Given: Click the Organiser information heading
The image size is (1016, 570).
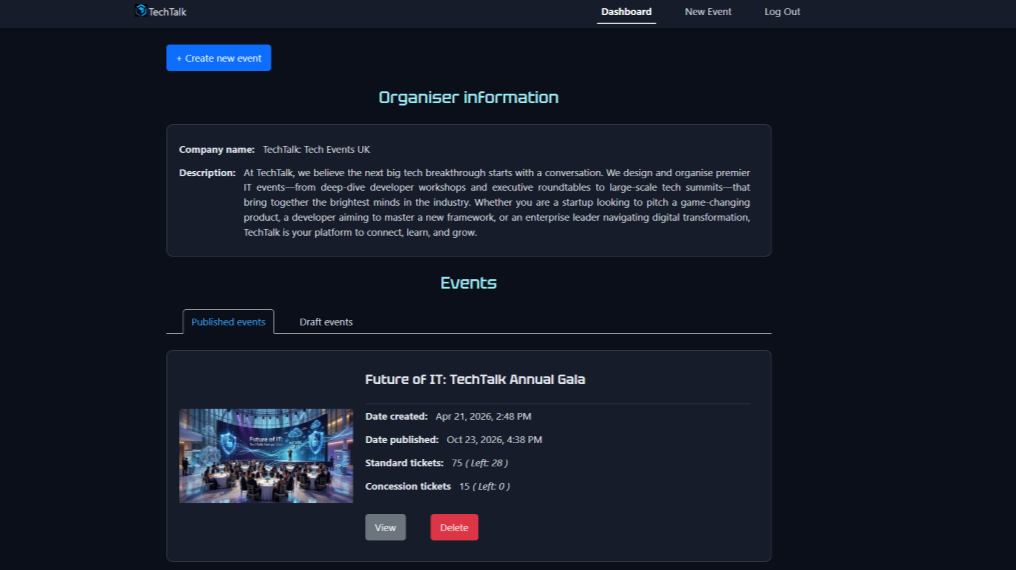Looking at the screenshot, I should [x=468, y=97].
